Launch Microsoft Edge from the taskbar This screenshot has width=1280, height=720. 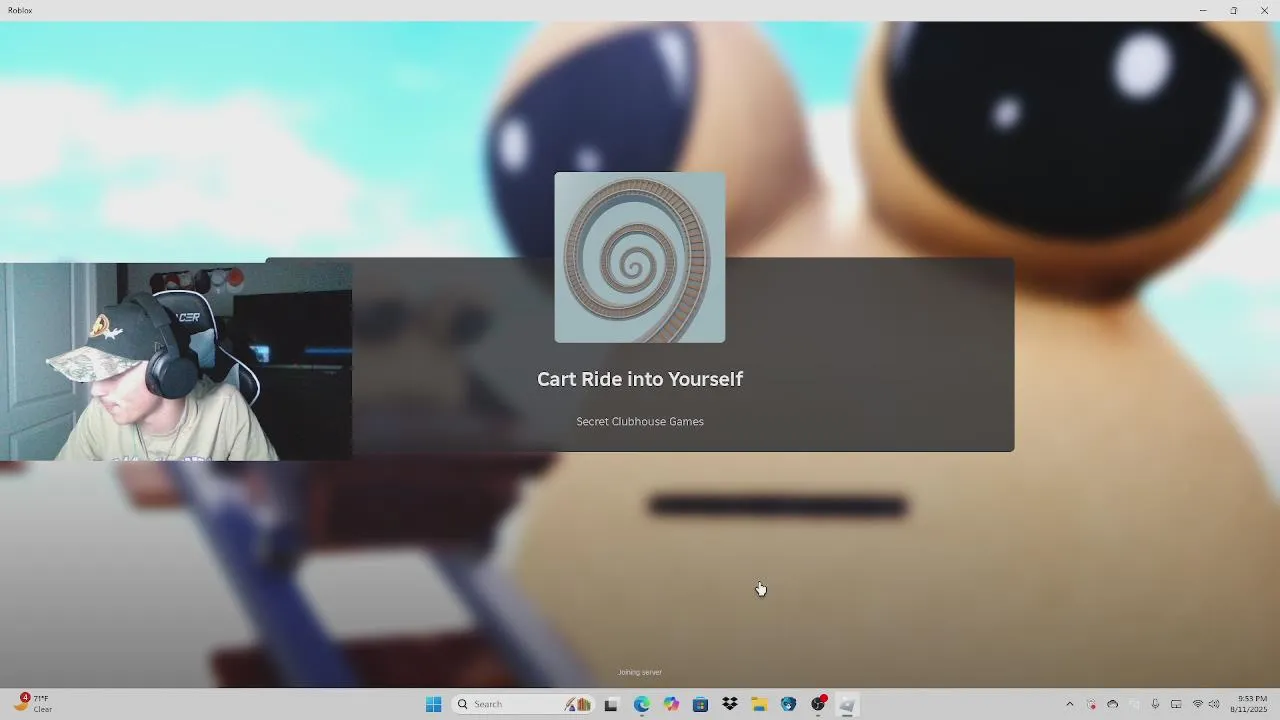(x=641, y=704)
